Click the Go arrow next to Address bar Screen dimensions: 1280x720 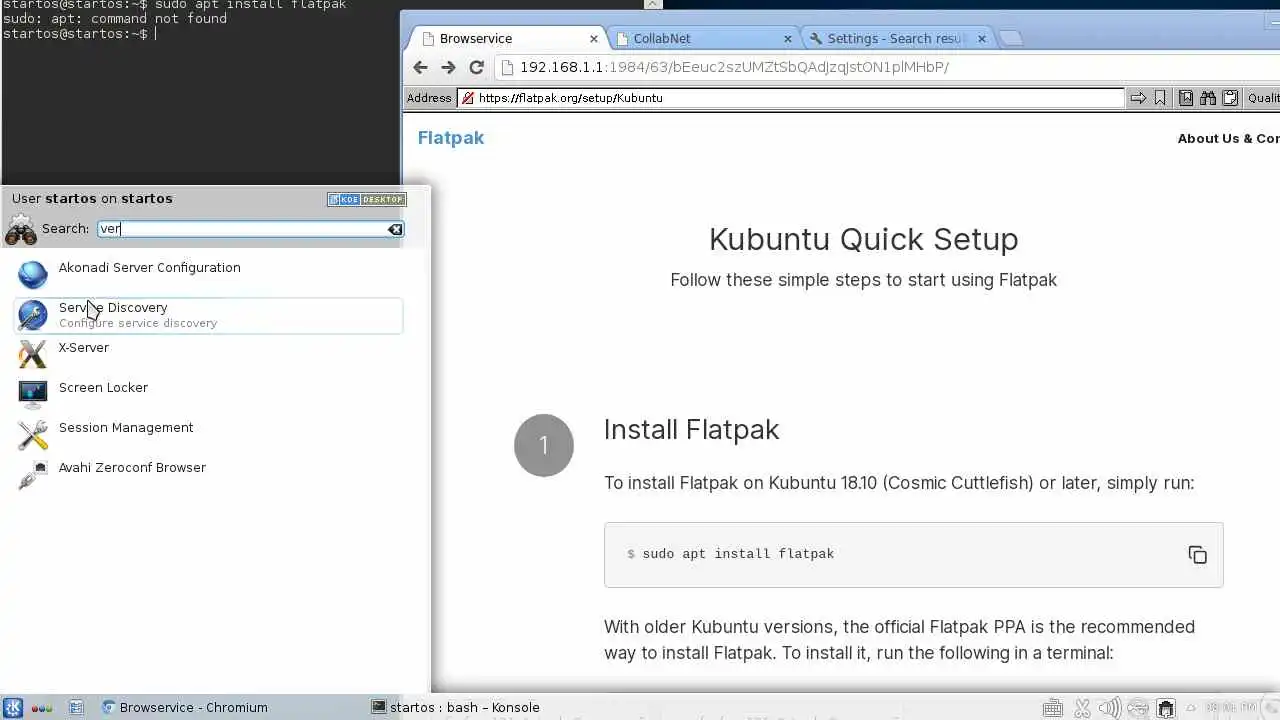tap(1138, 98)
